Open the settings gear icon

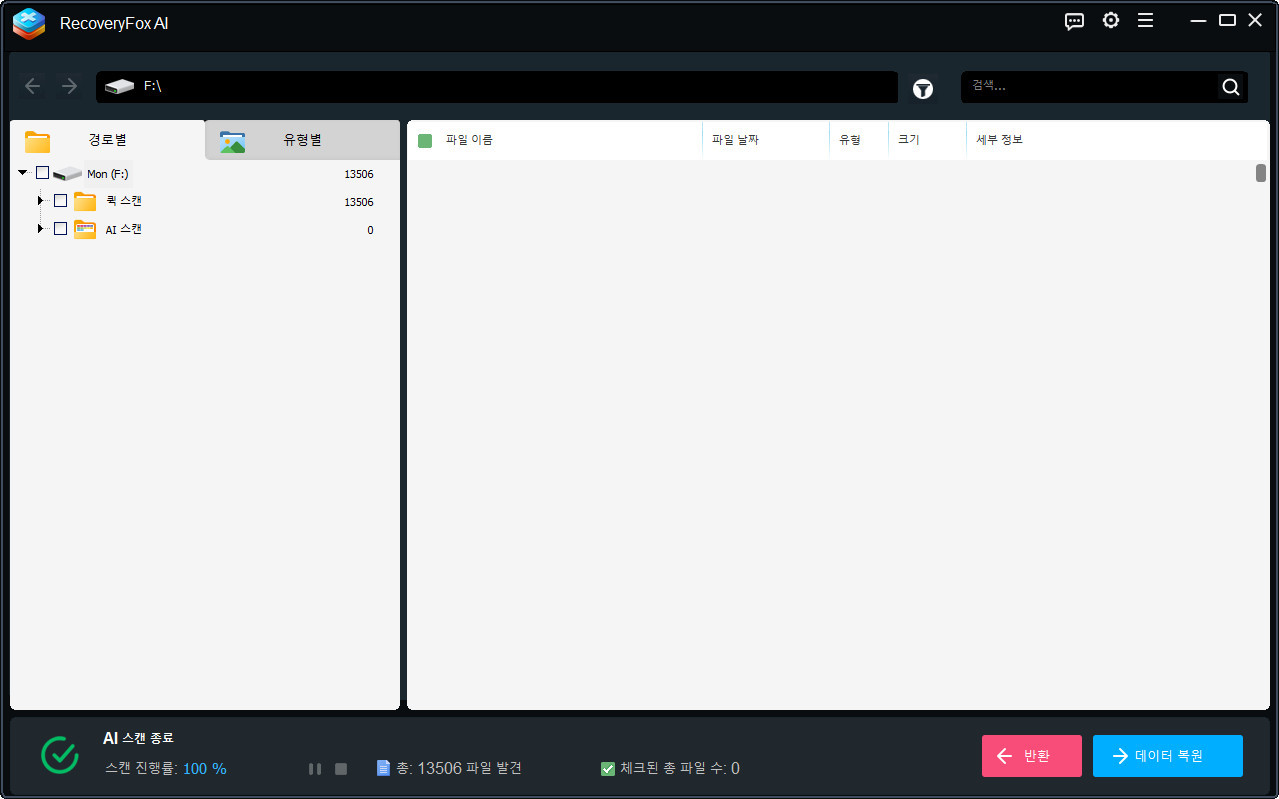[x=1110, y=21]
